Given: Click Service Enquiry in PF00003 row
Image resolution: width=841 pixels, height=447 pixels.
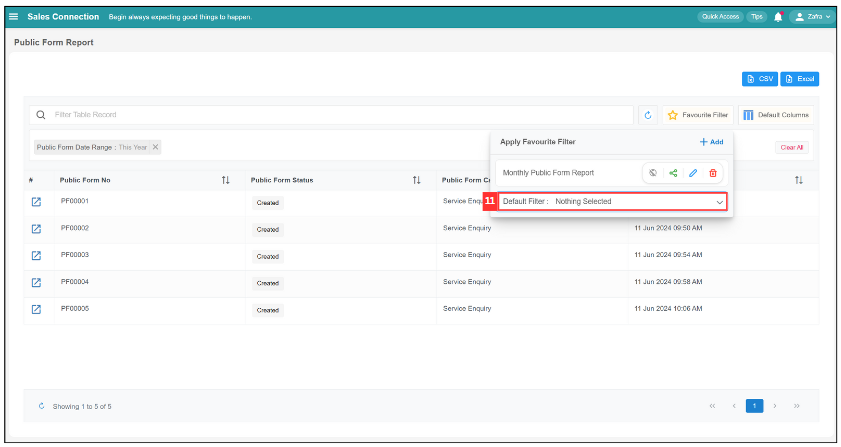Looking at the screenshot, I should [467, 254].
